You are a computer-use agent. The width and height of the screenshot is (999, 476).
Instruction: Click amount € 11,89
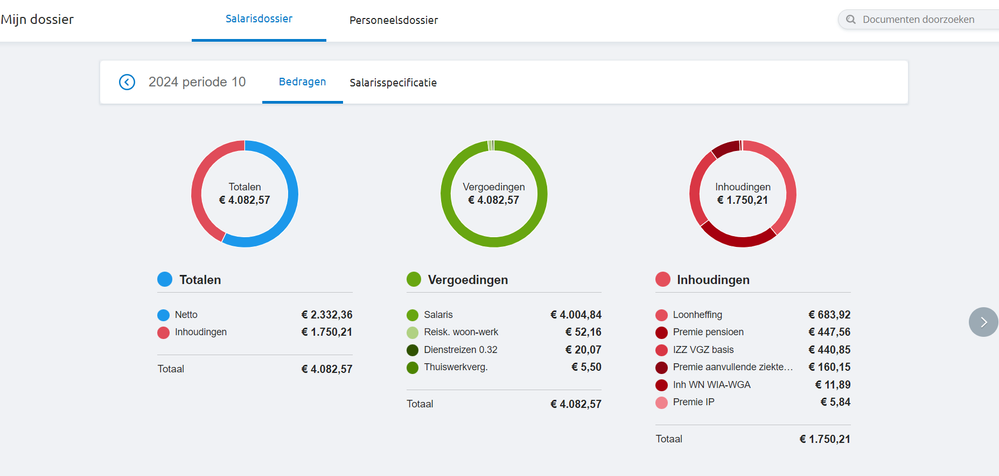pyautogui.click(x=833, y=385)
